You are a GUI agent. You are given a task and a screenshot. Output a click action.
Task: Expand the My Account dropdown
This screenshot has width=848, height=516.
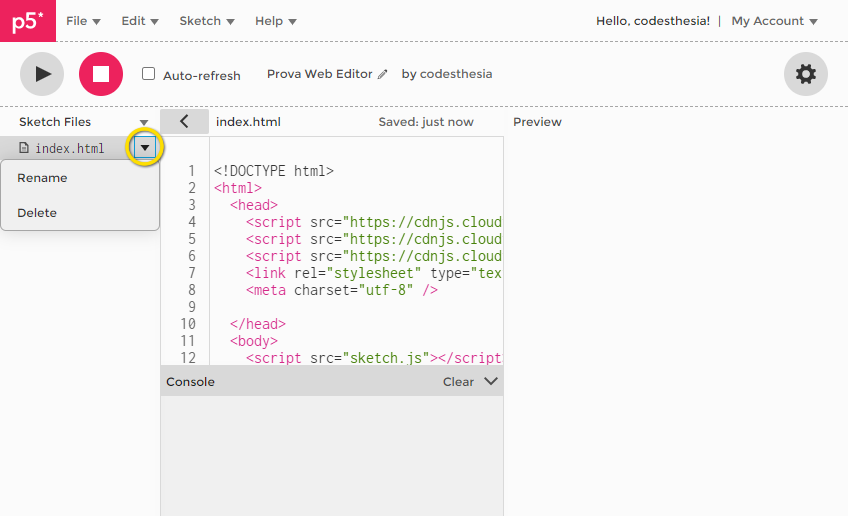click(774, 21)
